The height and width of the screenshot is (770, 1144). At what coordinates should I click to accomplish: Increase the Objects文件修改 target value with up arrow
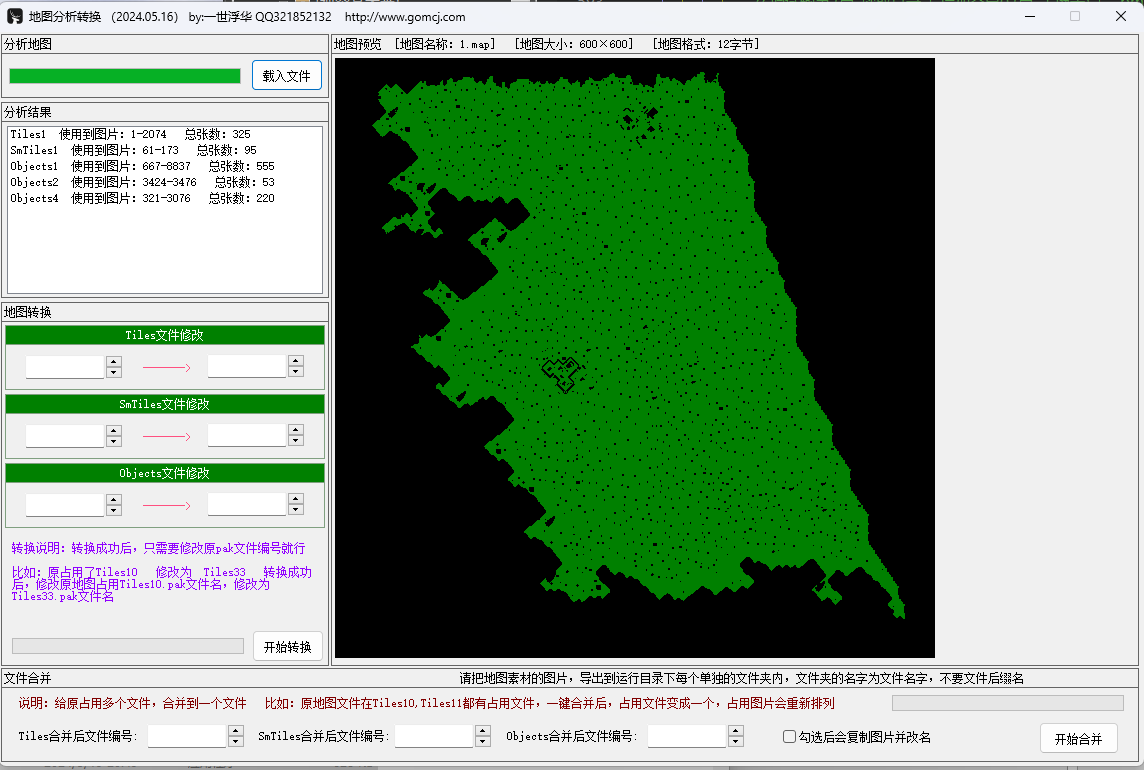tap(295, 498)
